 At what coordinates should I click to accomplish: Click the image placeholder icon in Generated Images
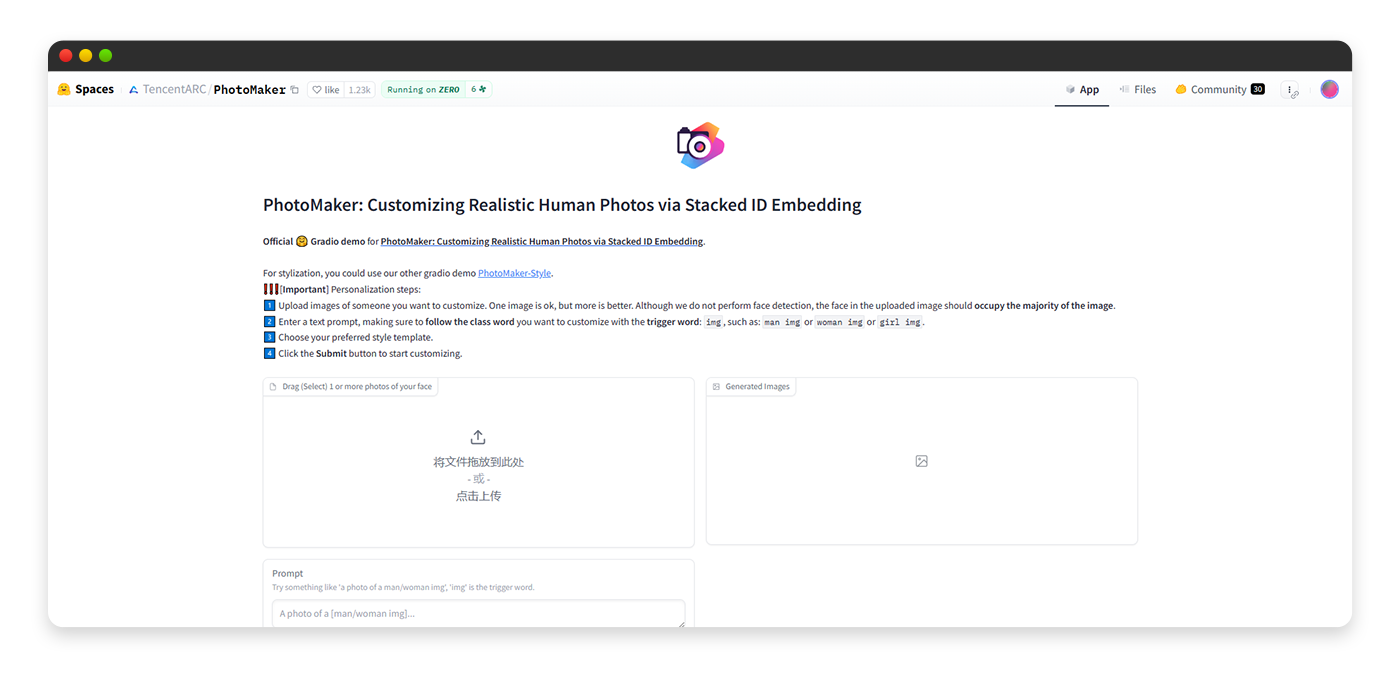(x=922, y=461)
